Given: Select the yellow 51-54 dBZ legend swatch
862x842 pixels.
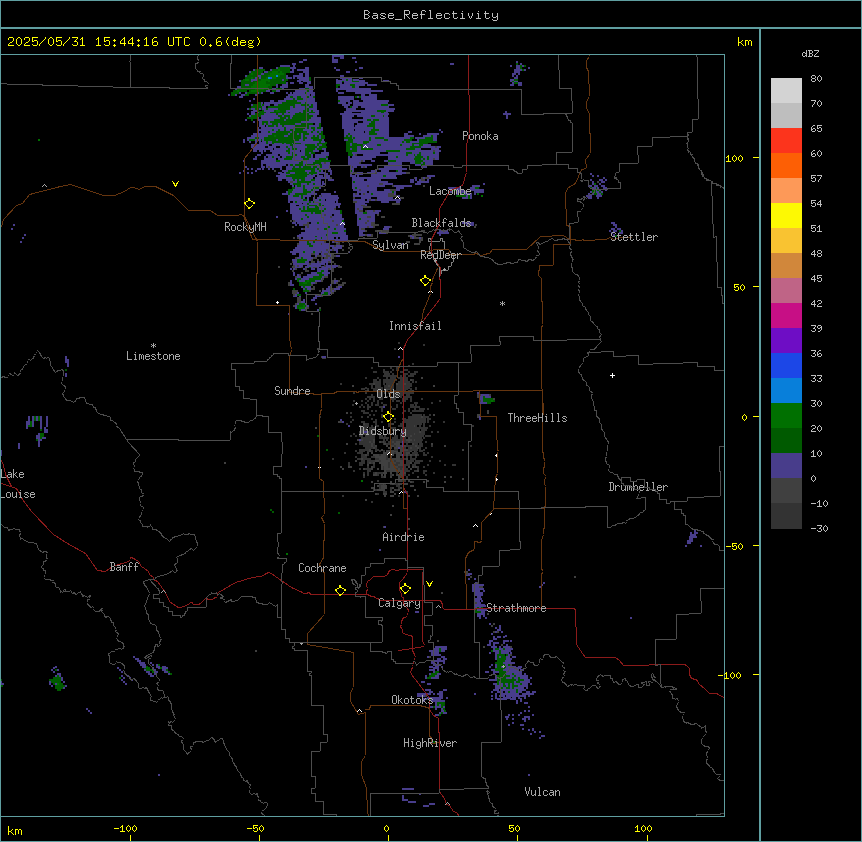Looking at the screenshot, I should tap(786, 215).
